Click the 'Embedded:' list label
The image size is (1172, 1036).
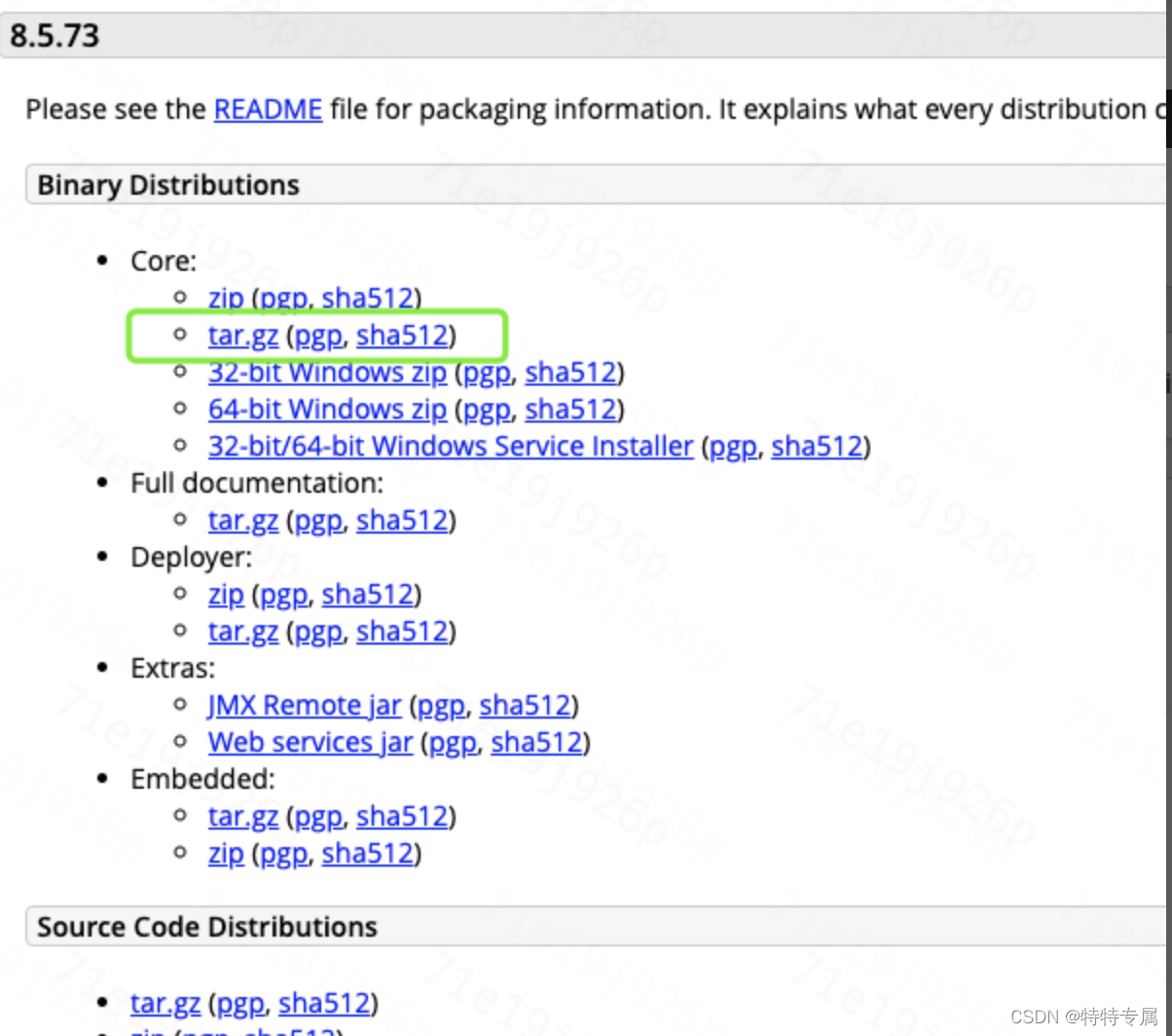[x=203, y=779]
